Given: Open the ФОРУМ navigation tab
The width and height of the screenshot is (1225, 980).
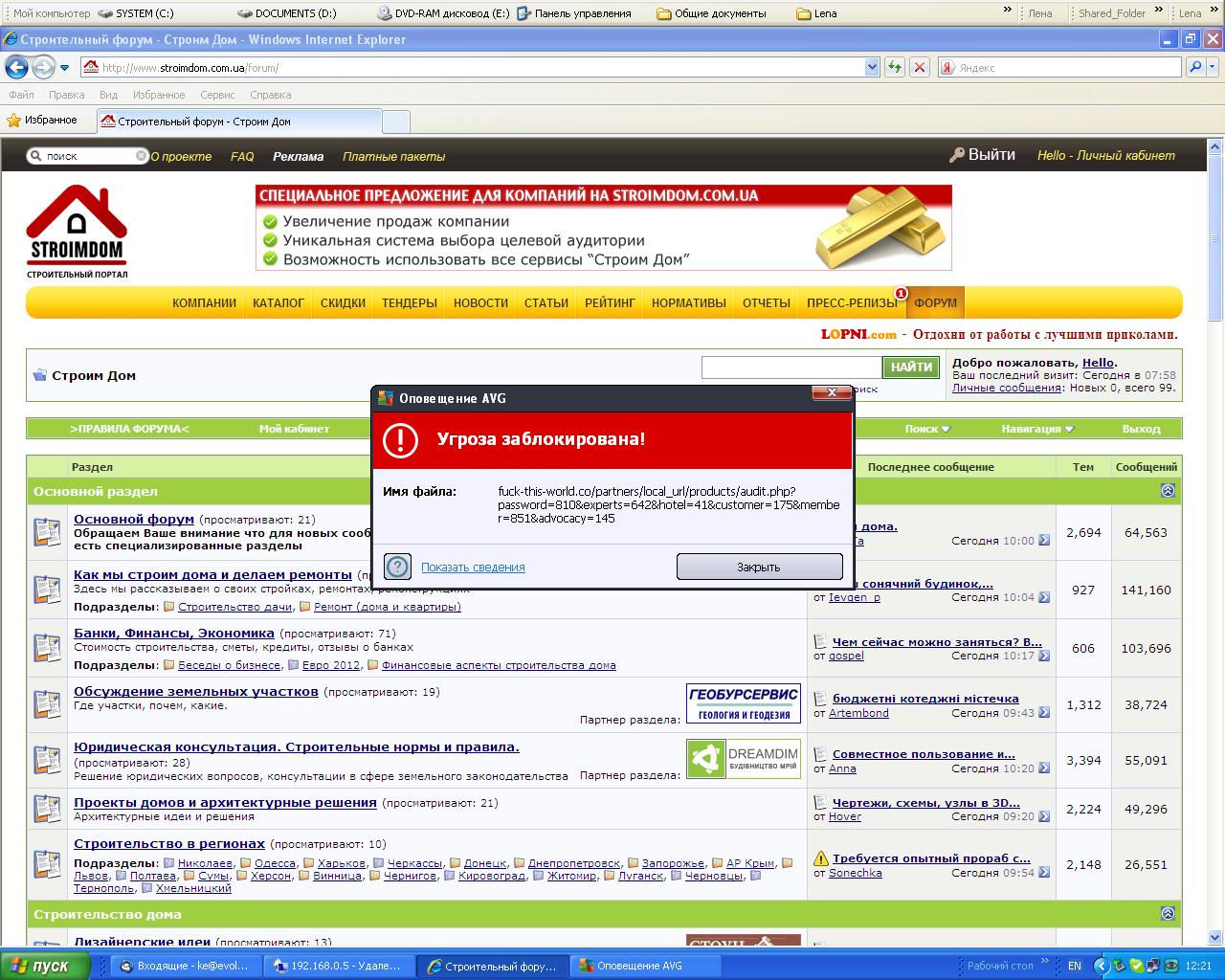Looking at the screenshot, I should pyautogui.click(x=935, y=302).
